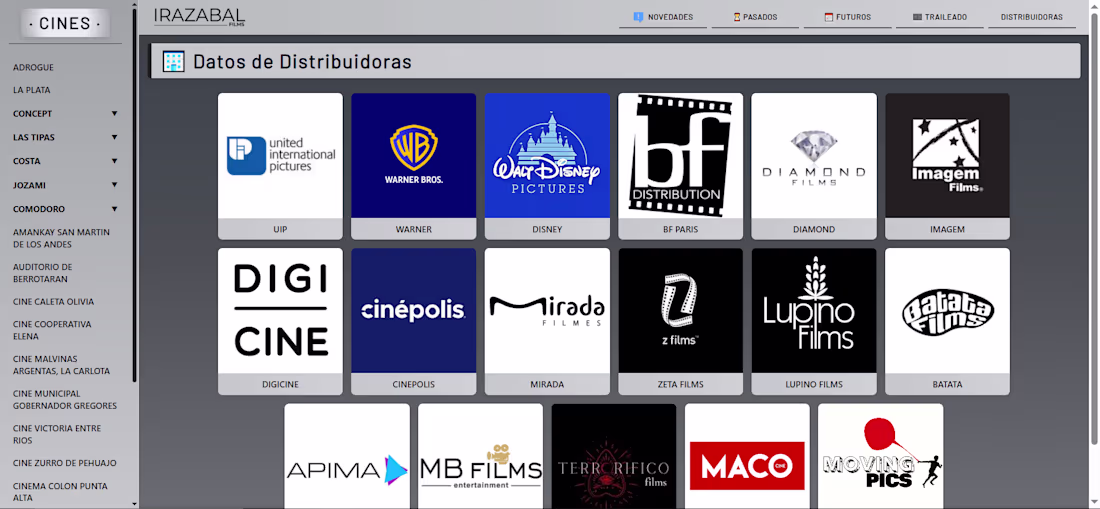Click the BF PARIS caption
Viewport: 1100px width, 509px height.
tap(680, 229)
